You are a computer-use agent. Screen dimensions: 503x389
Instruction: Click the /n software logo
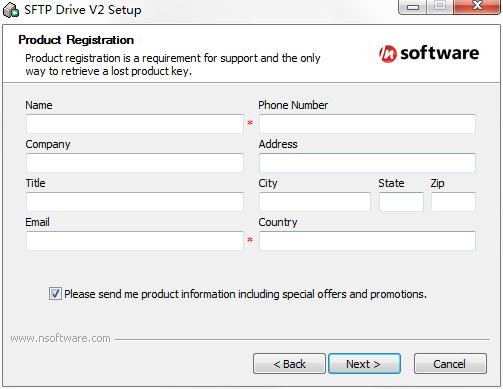point(429,53)
